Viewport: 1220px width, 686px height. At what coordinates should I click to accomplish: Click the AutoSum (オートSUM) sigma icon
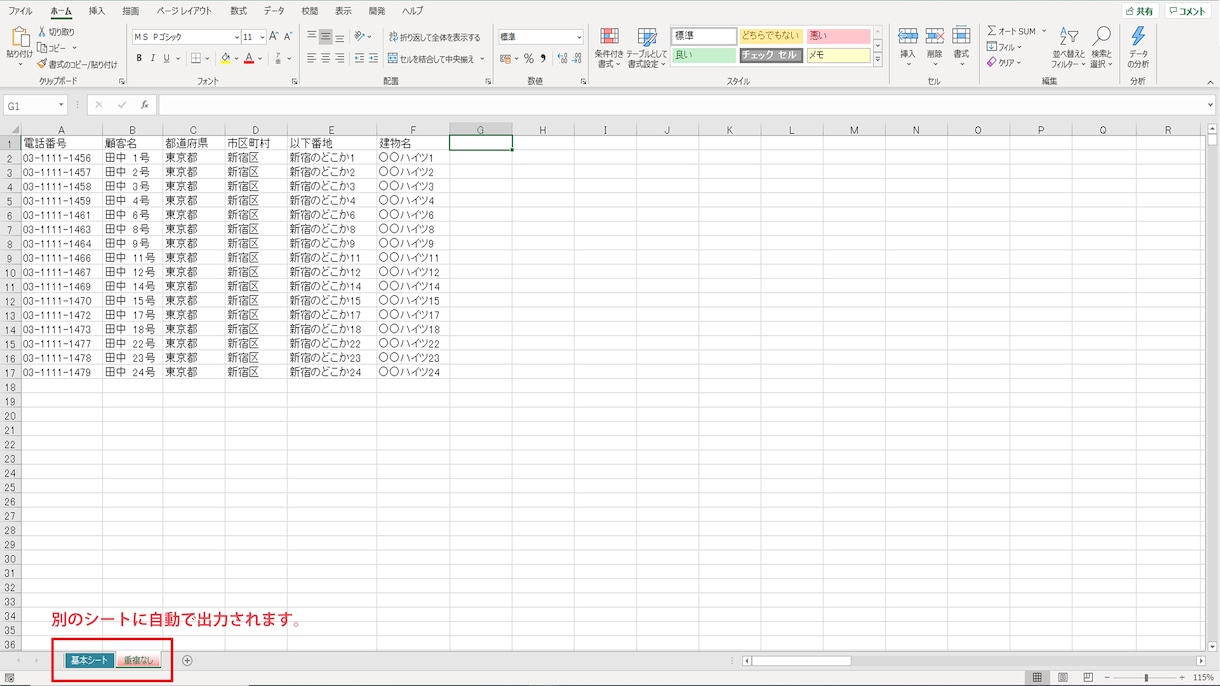point(992,31)
